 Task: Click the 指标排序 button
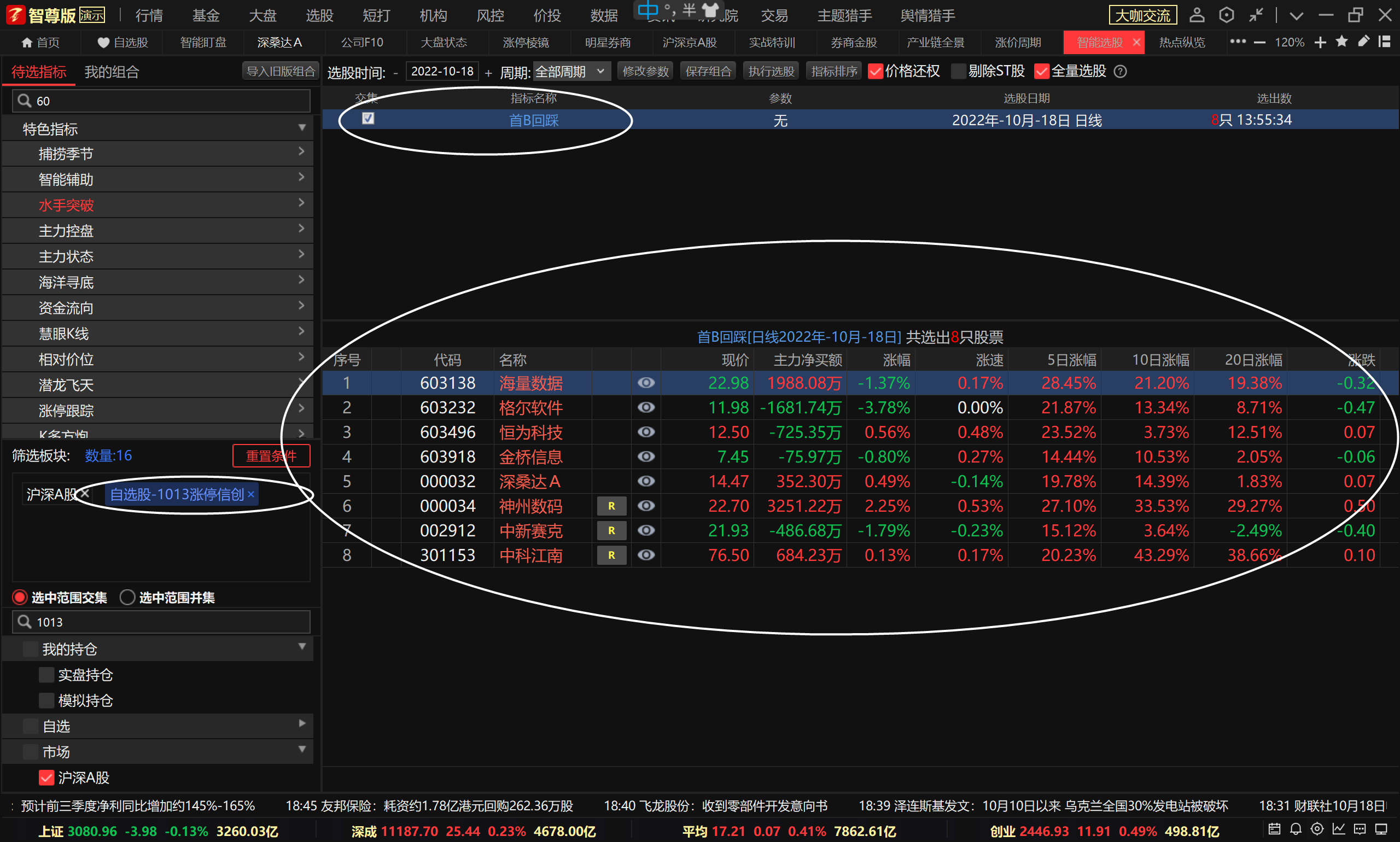click(x=833, y=72)
